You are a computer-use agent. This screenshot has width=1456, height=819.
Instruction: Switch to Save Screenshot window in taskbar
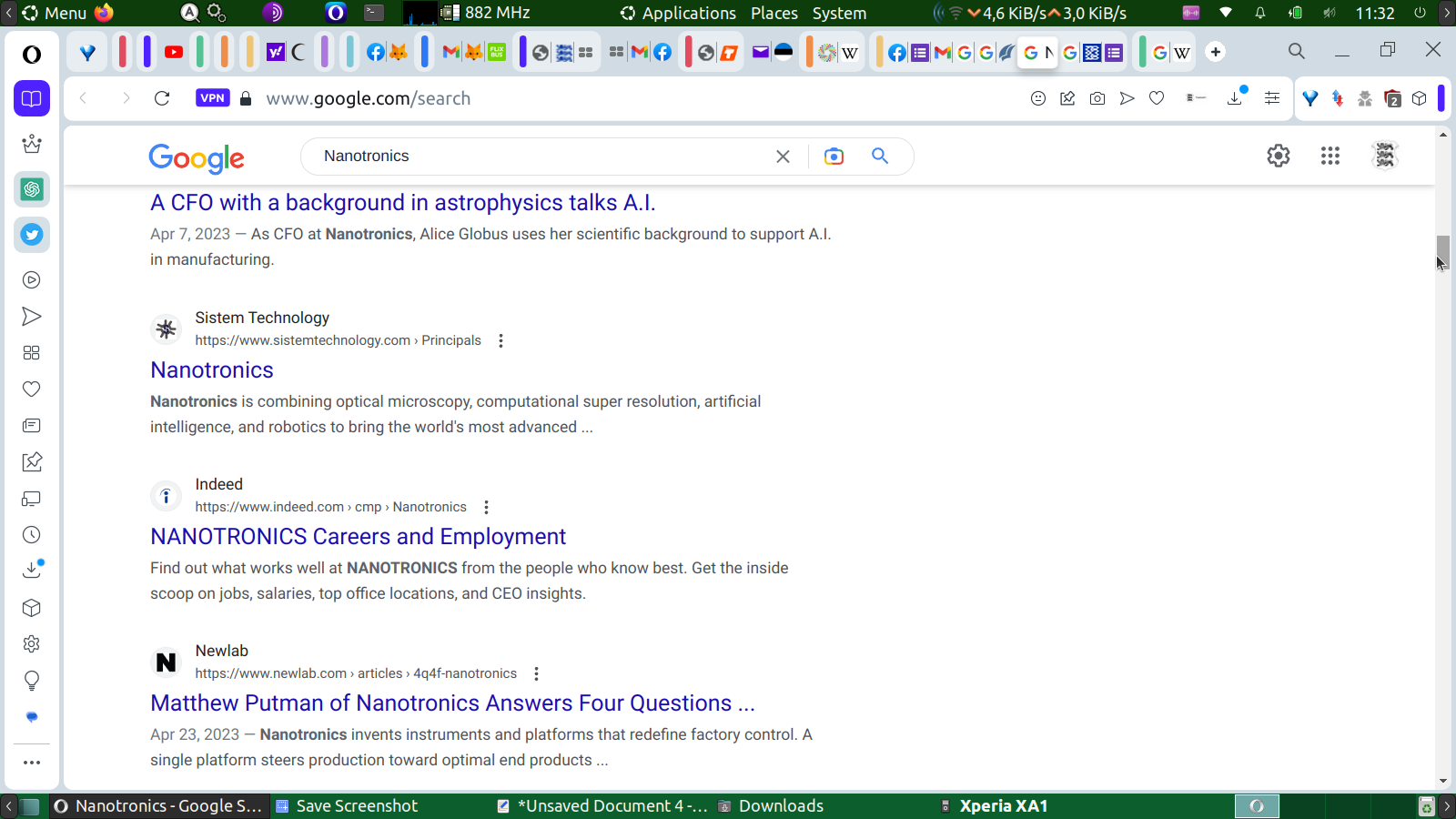tap(347, 806)
